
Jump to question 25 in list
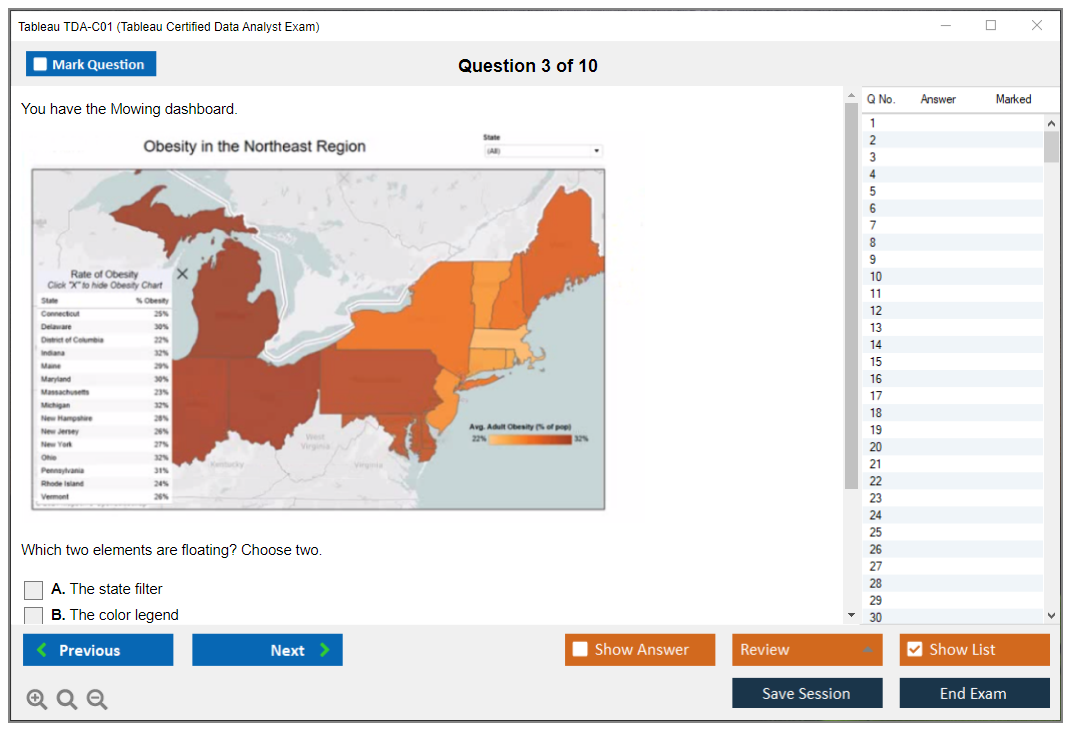click(876, 532)
